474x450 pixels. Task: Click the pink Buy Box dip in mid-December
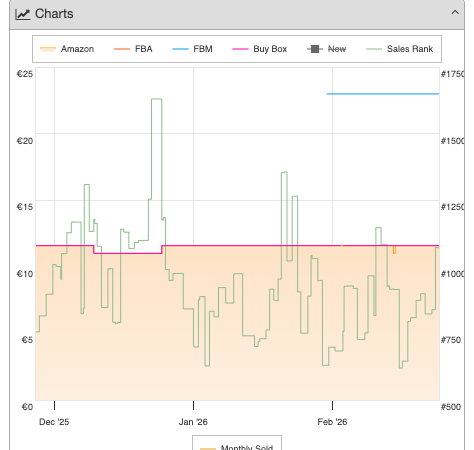(x=128, y=253)
